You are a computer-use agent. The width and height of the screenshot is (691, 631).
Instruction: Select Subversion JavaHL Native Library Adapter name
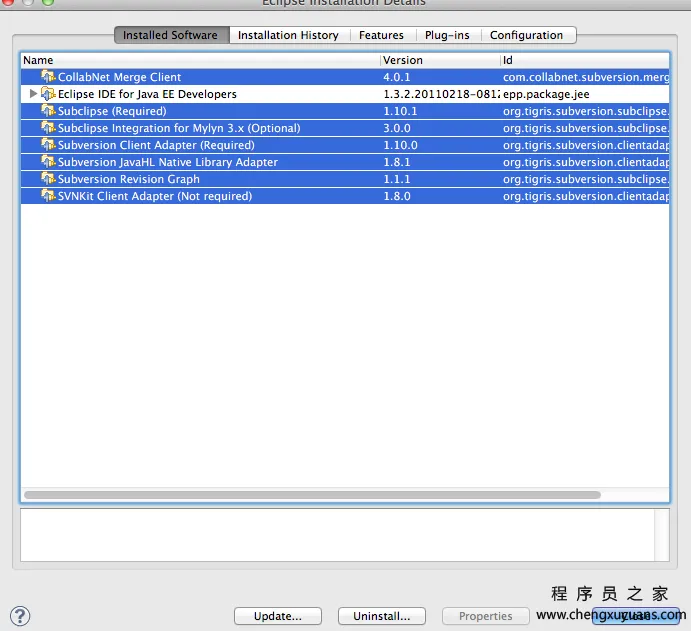click(x=168, y=162)
